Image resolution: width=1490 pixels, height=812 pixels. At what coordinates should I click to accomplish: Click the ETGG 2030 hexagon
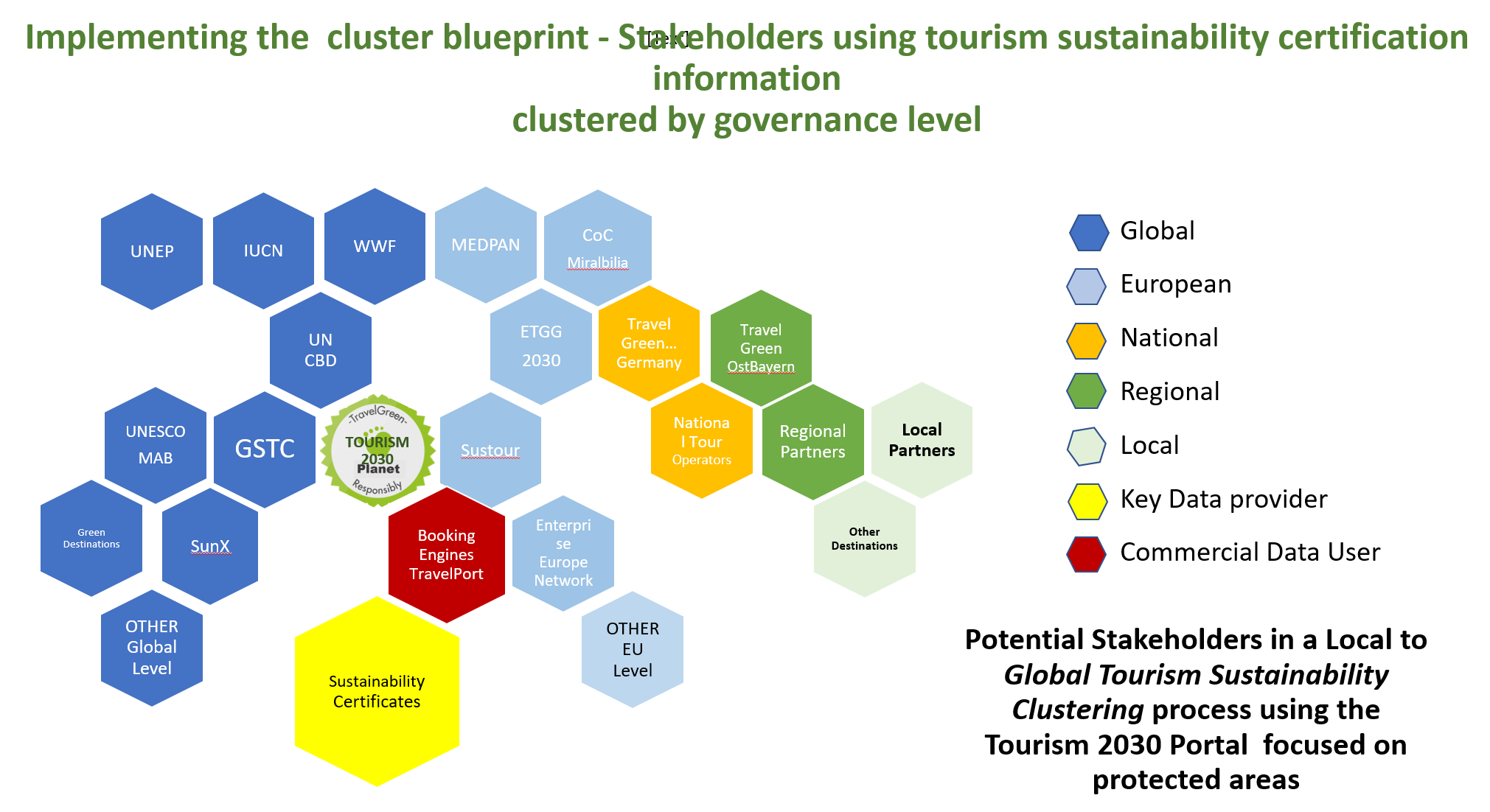coord(541,346)
